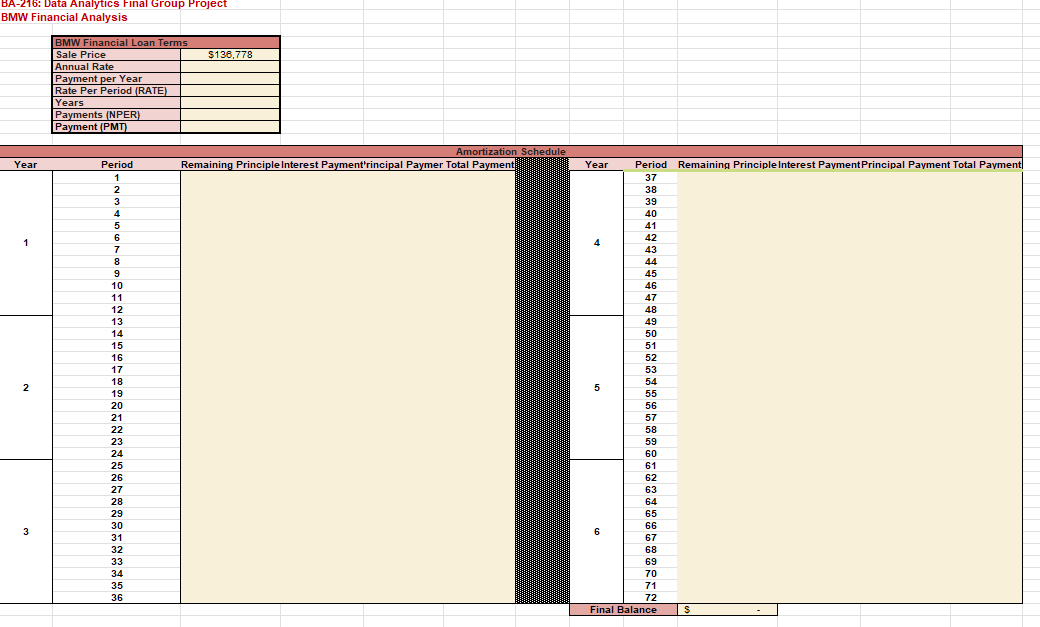Select the empty Years value cell

pos(230,103)
